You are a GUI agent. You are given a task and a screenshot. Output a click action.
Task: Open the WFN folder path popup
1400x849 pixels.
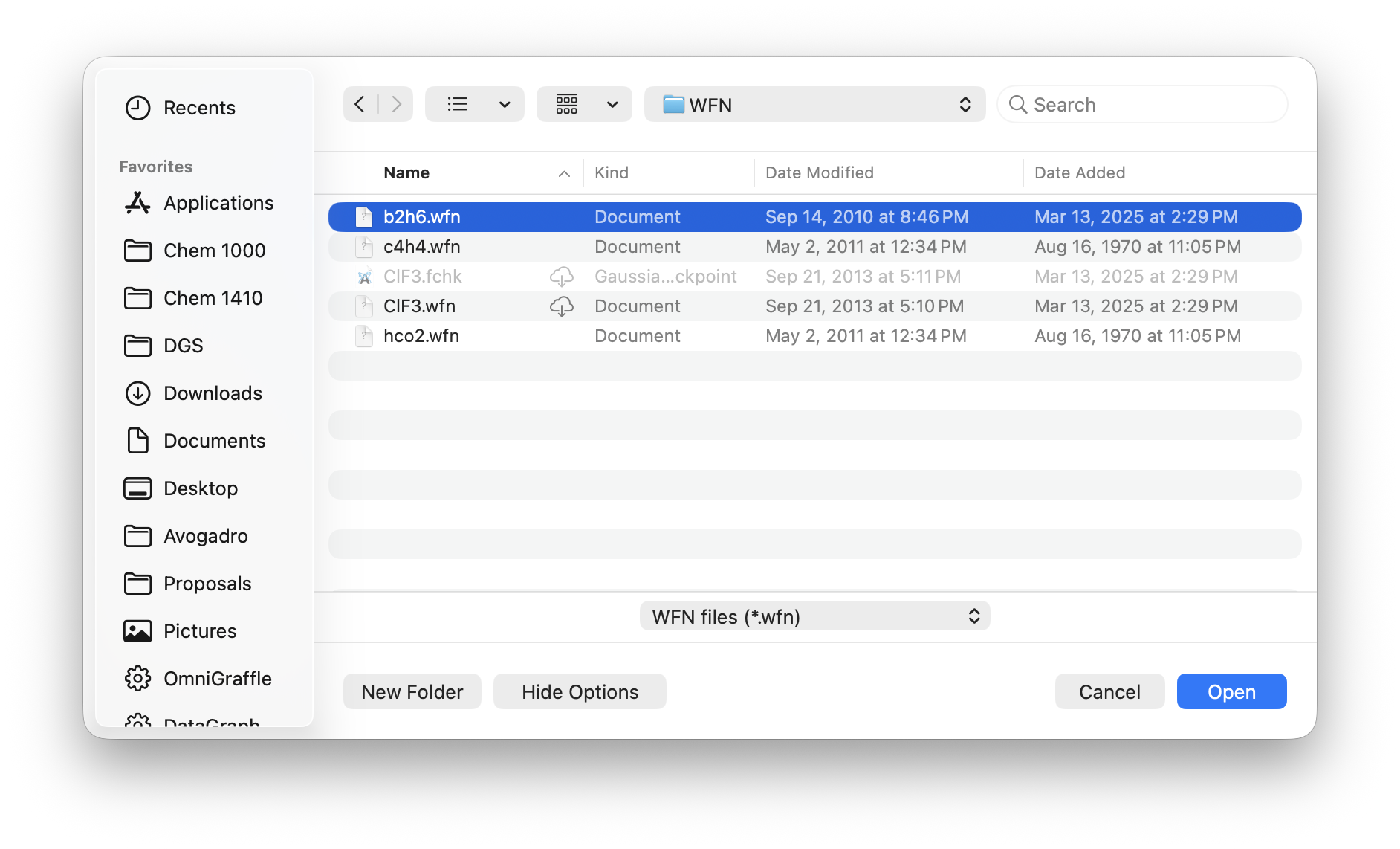click(814, 104)
